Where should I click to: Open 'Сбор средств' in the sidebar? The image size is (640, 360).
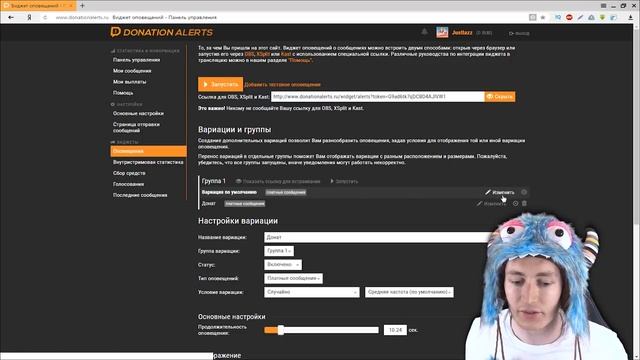pos(129,173)
